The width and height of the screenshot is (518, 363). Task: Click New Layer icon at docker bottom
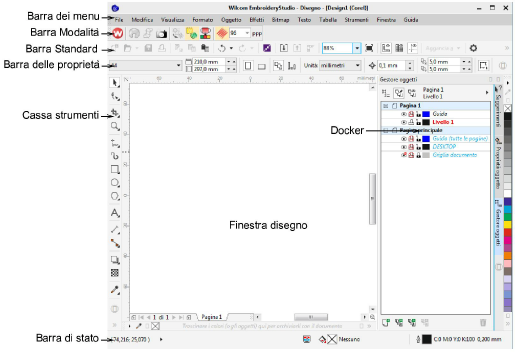click(x=386, y=323)
